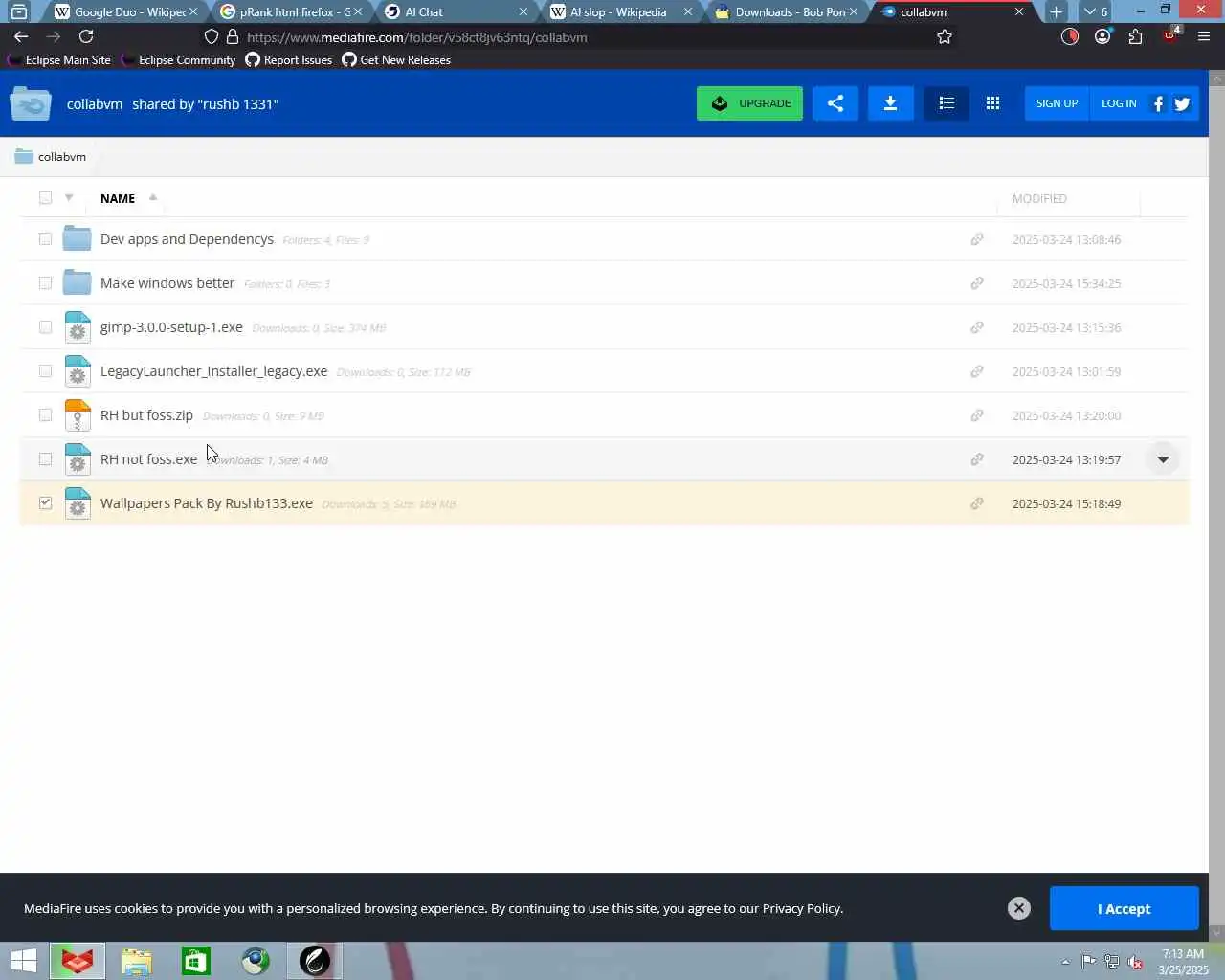Open File Explorer from the taskbar

[137, 961]
